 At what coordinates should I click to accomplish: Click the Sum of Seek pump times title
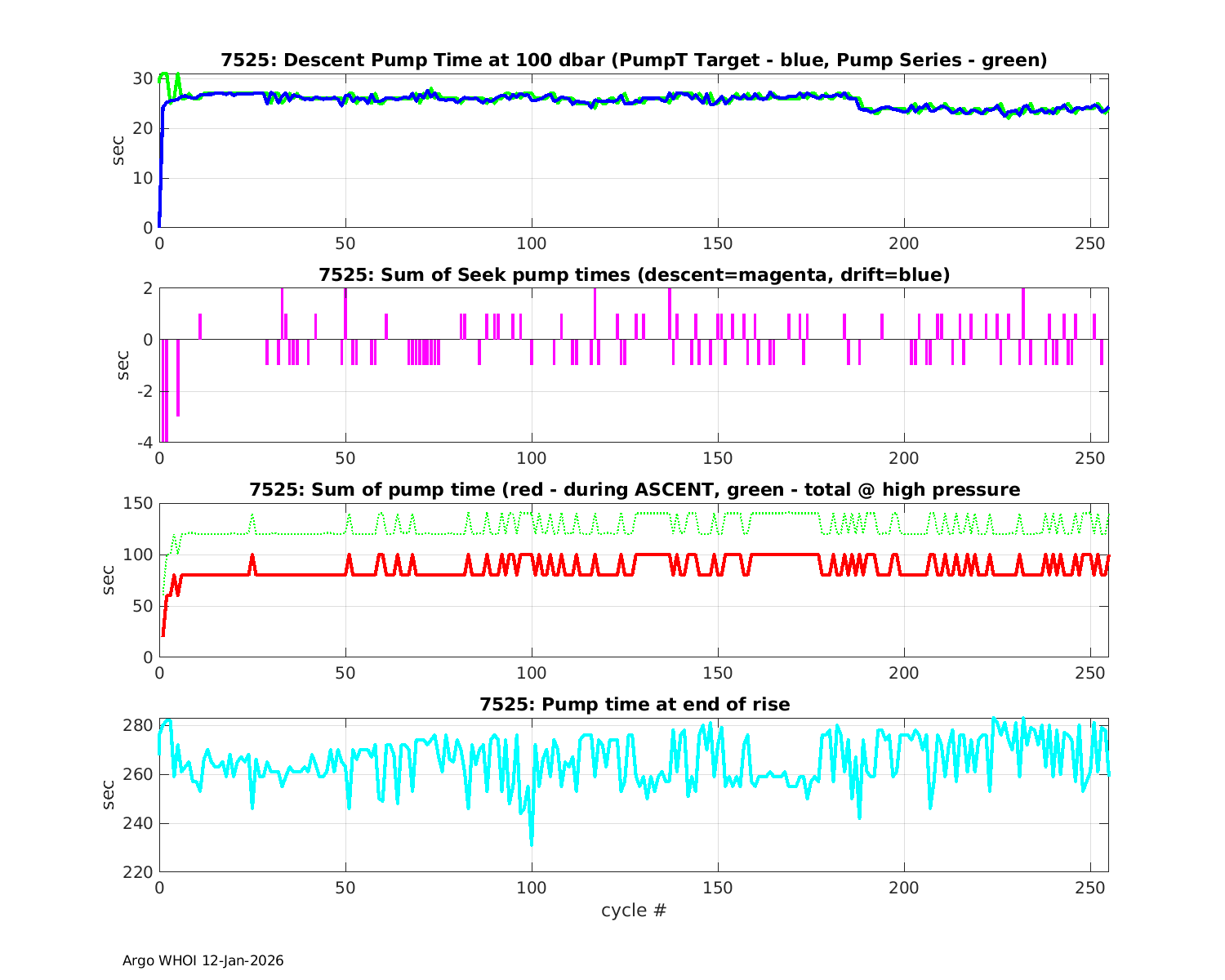pyautogui.click(x=634, y=275)
